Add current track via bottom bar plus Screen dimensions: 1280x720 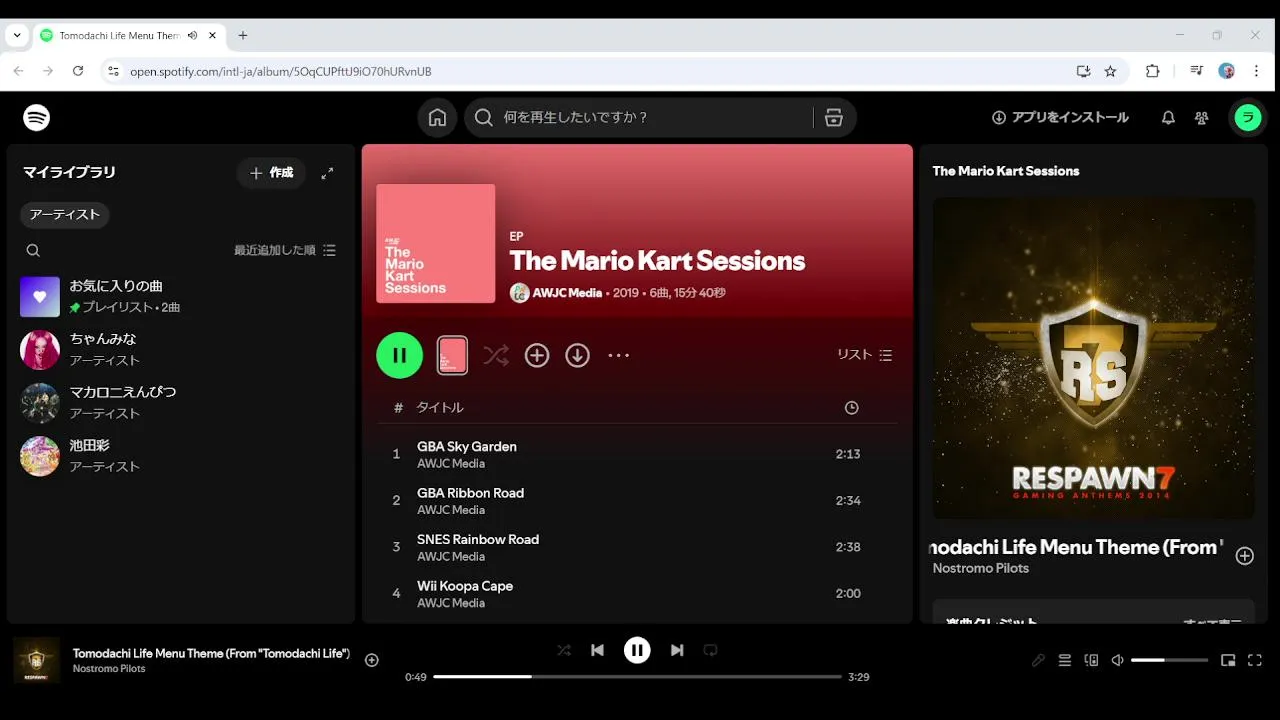click(372, 660)
